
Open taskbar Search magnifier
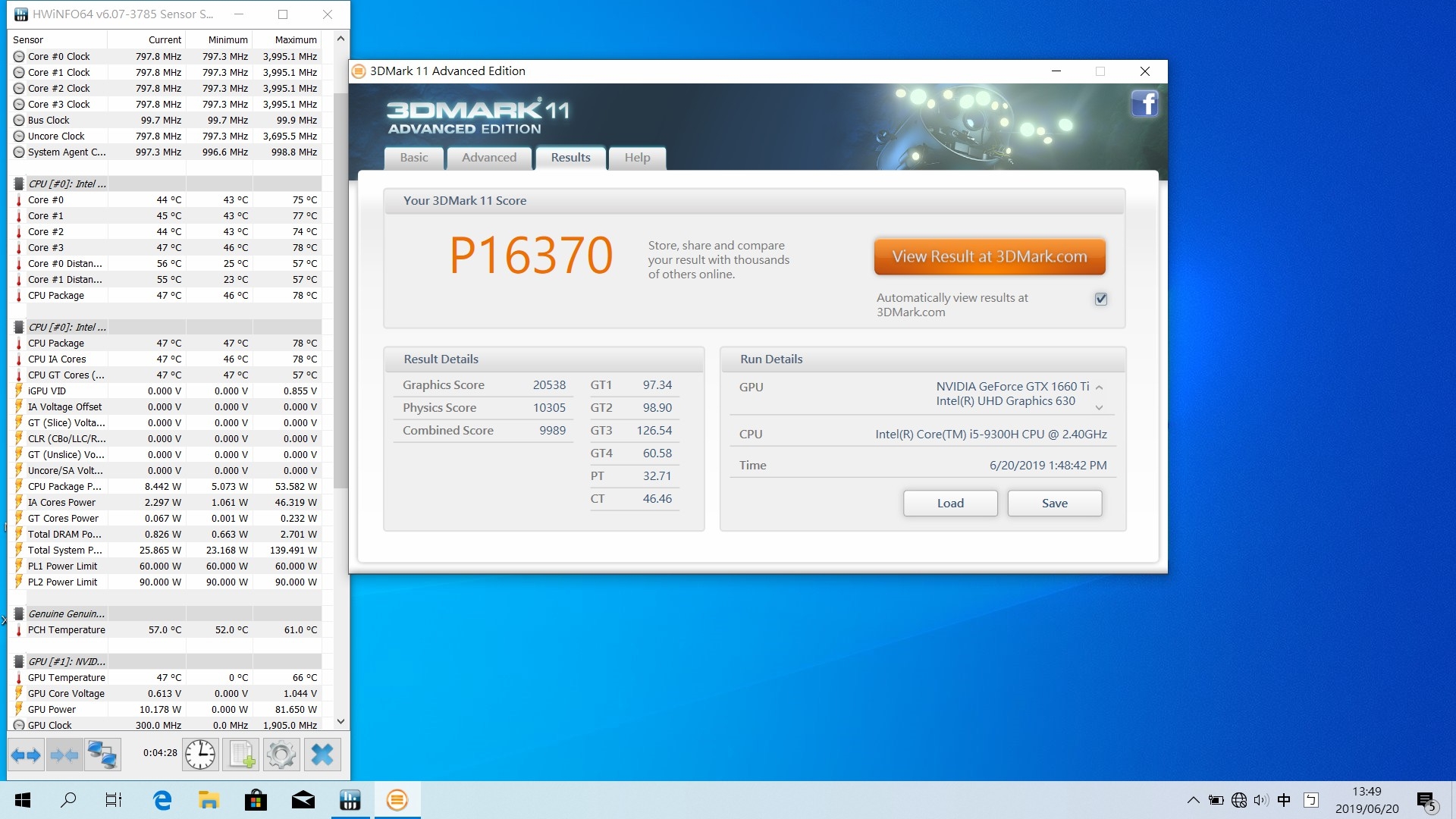[x=68, y=800]
